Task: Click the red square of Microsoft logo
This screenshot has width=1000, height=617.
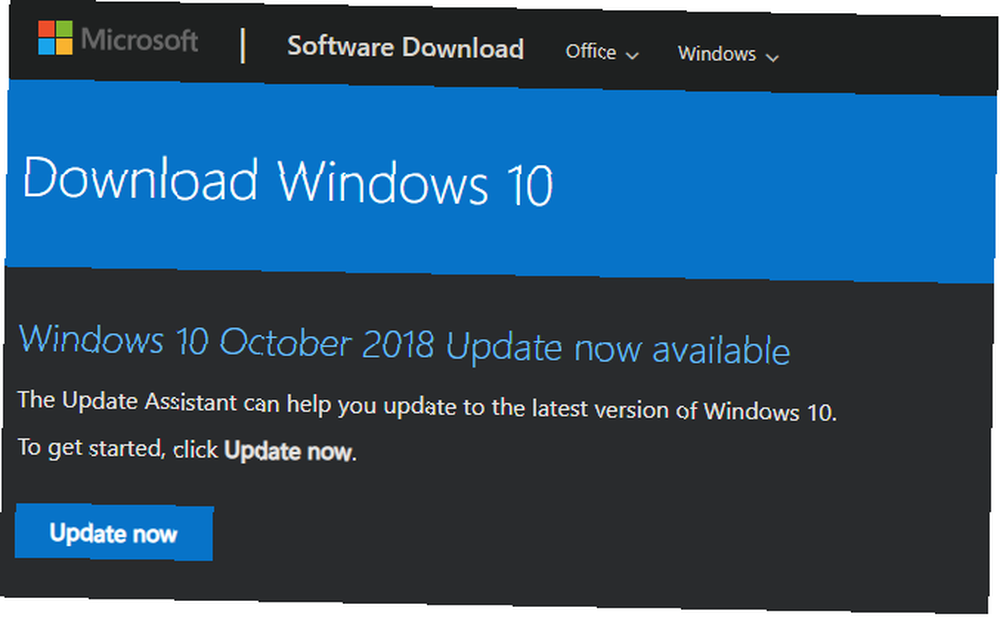Action: click(47, 29)
